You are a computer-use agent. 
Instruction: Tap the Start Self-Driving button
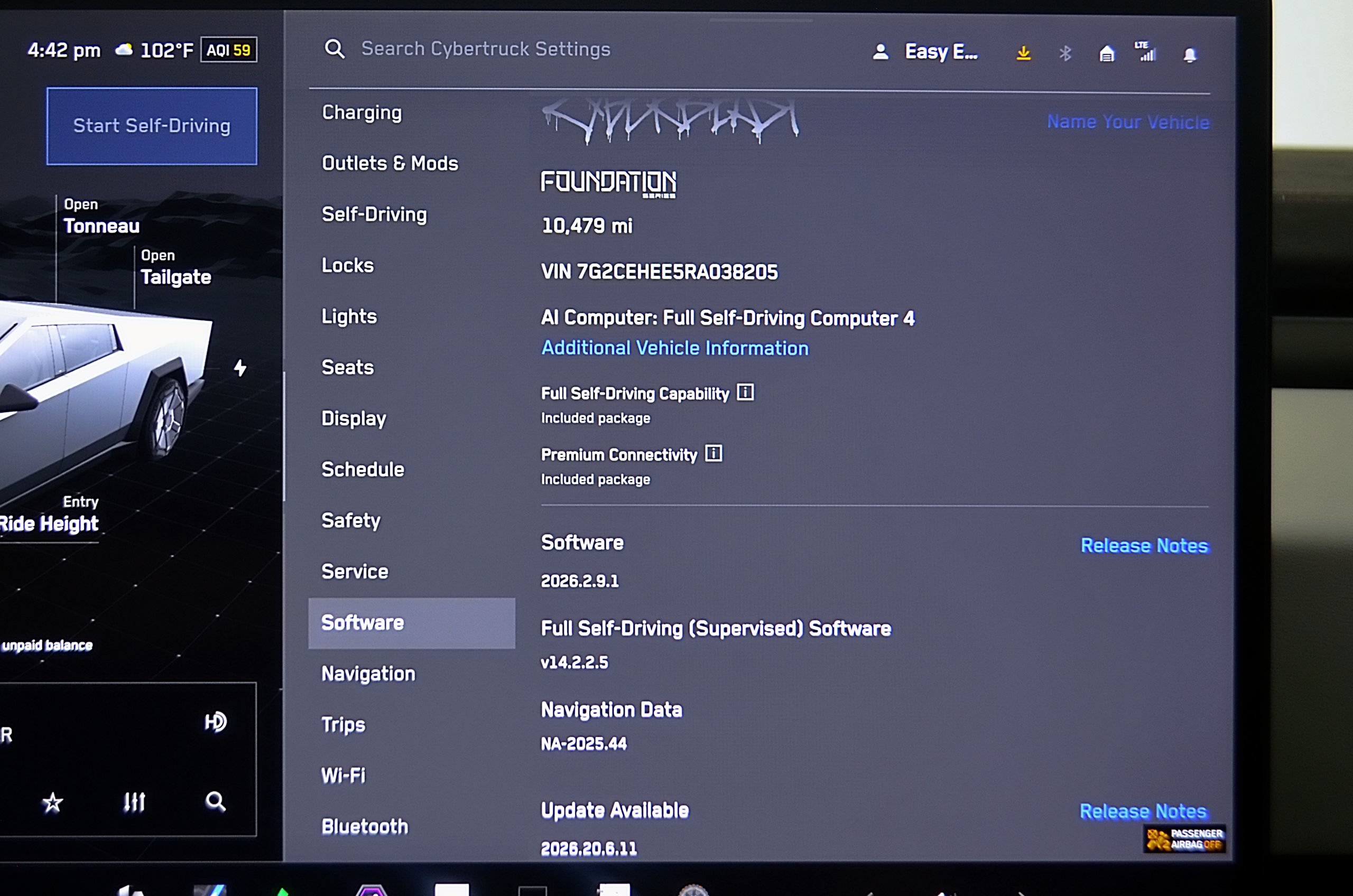[152, 126]
